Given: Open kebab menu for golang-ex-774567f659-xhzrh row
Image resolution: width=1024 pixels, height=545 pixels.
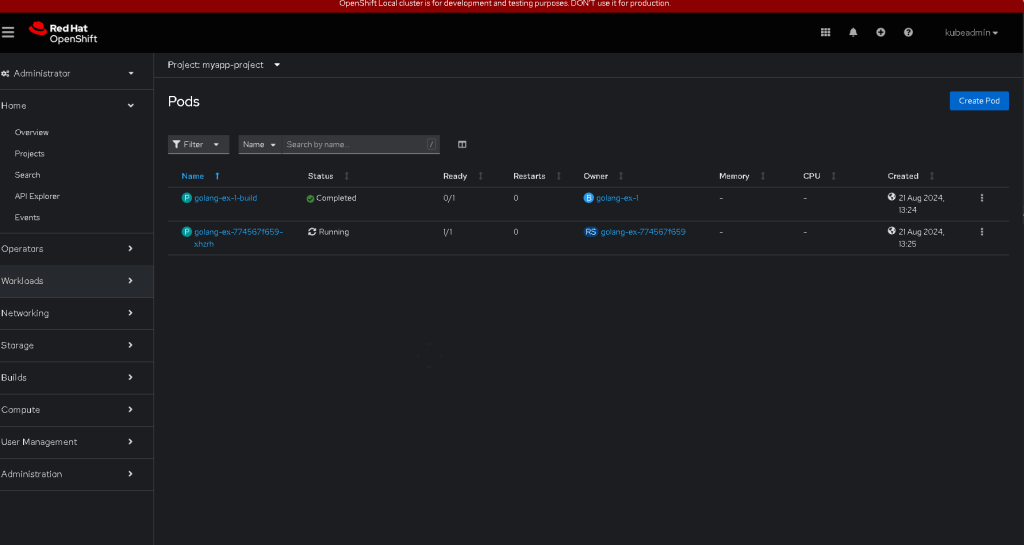Looking at the screenshot, I should pyautogui.click(x=982, y=232).
